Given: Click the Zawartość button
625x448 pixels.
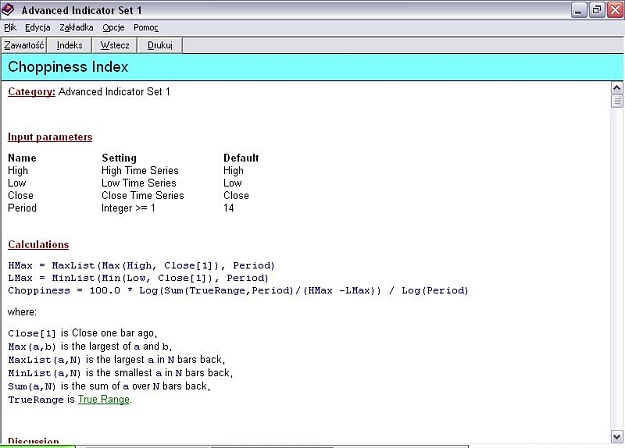Looking at the screenshot, I should (x=24, y=45).
